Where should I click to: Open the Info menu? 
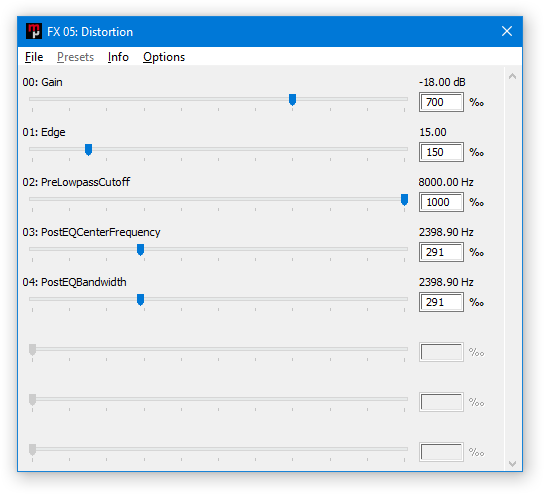click(x=118, y=57)
